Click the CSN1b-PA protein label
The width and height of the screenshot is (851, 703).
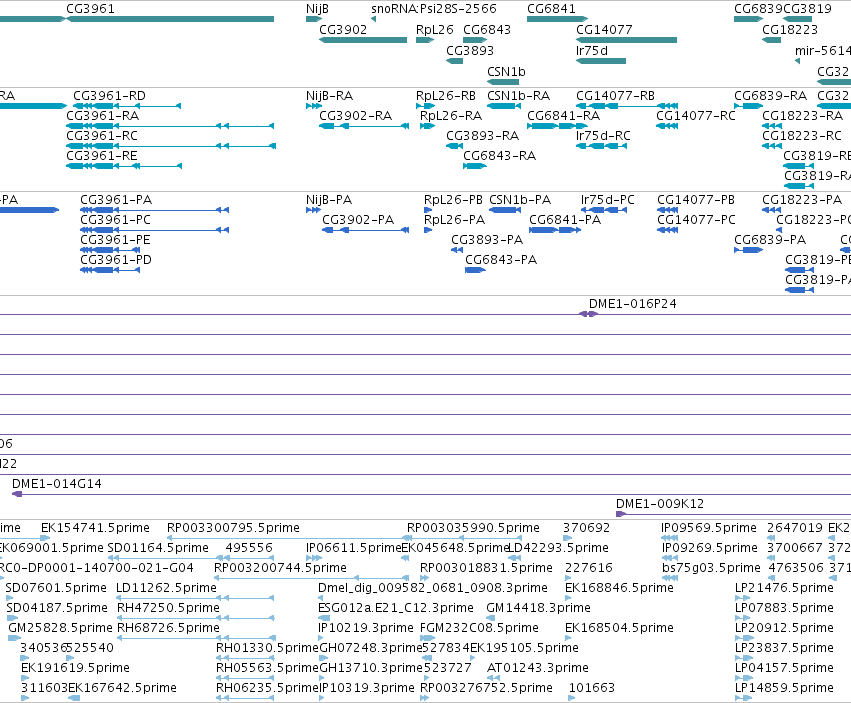coord(520,200)
